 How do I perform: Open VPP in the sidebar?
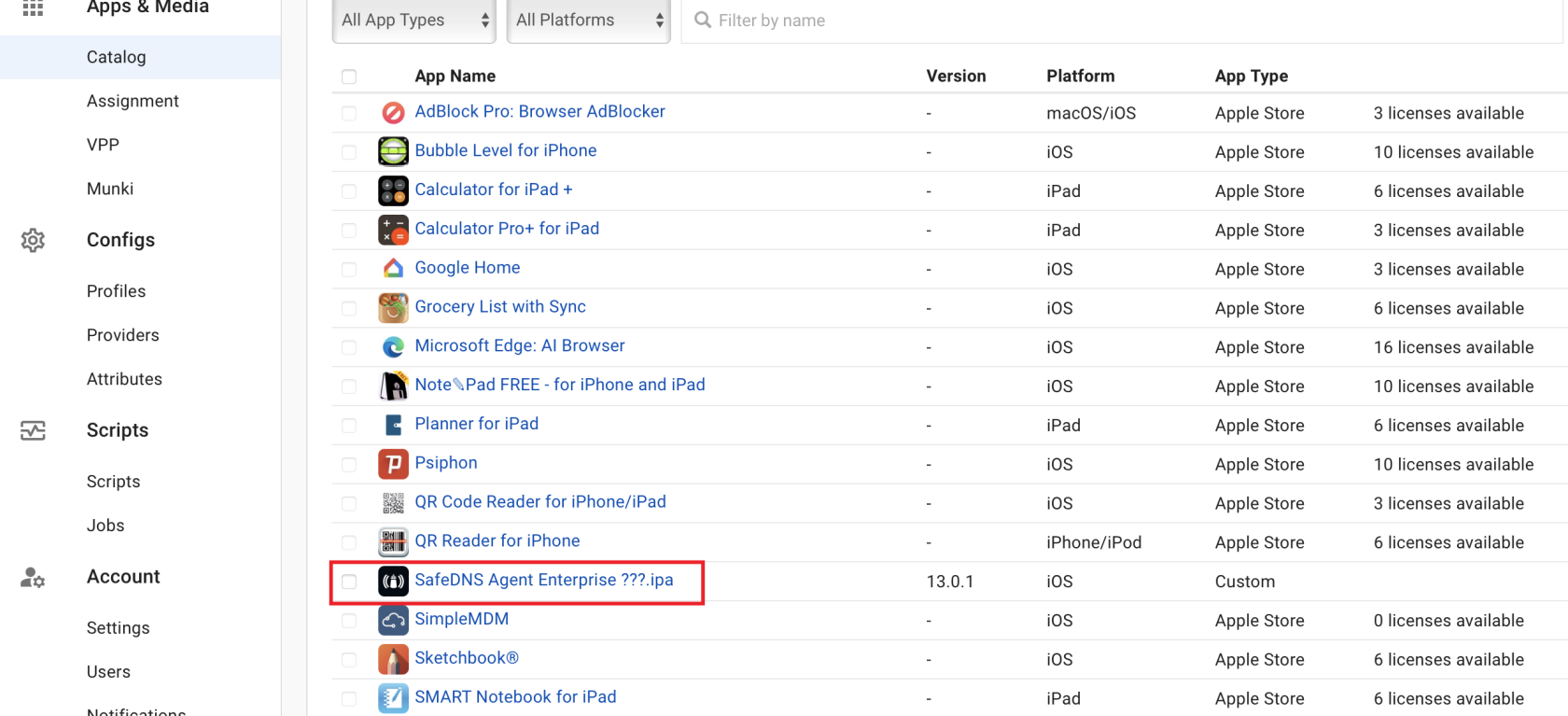103,145
